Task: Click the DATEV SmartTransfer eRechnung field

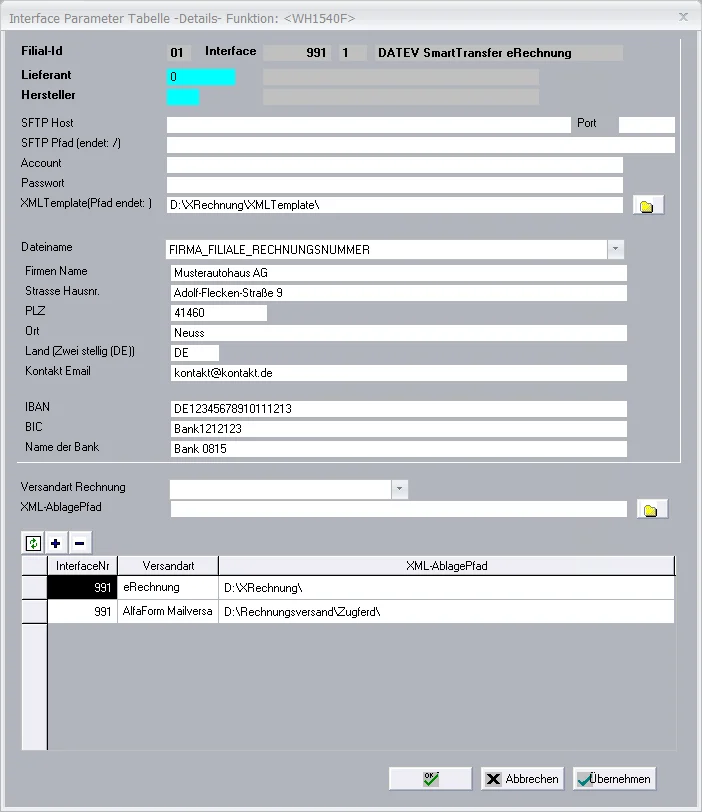Action: click(499, 53)
